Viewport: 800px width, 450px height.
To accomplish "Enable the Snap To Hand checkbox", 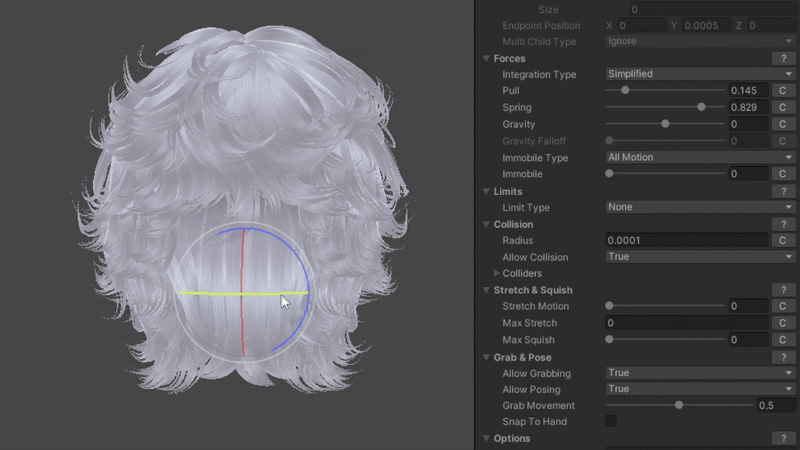I will pos(611,422).
